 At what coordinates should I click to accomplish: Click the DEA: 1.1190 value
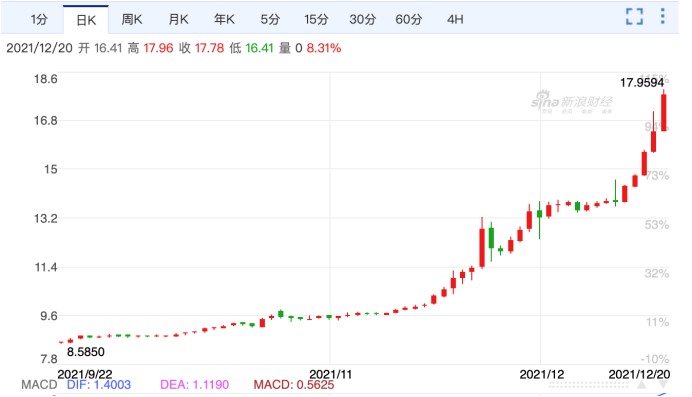[x=195, y=385]
